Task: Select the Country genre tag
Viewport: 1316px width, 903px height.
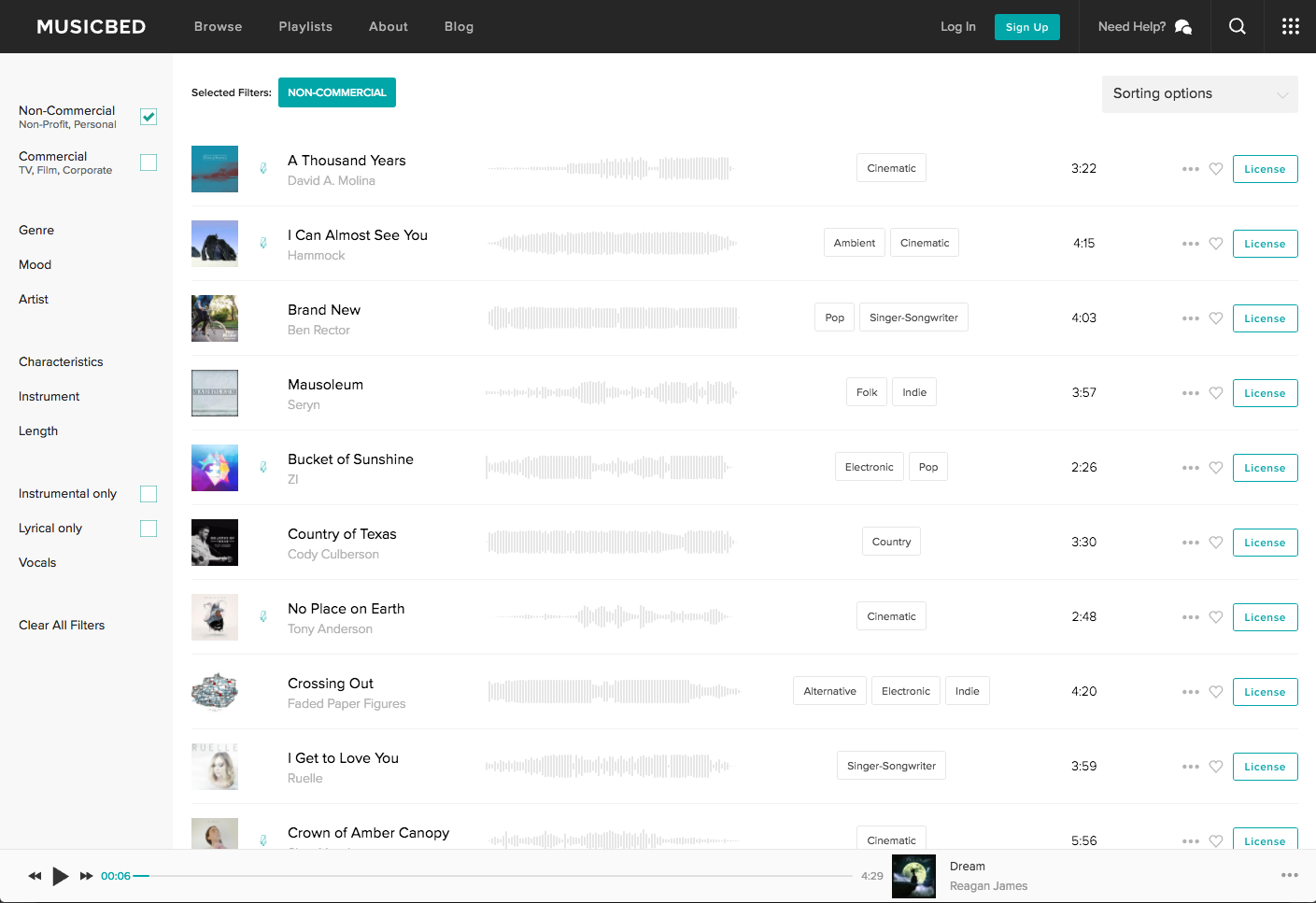Action: (891, 542)
